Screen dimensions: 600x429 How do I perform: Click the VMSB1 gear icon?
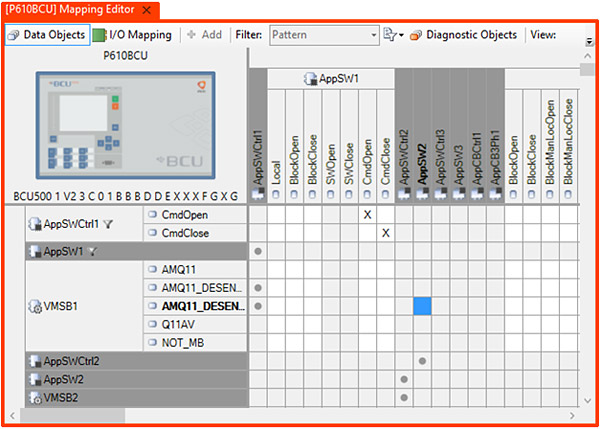point(32,306)
